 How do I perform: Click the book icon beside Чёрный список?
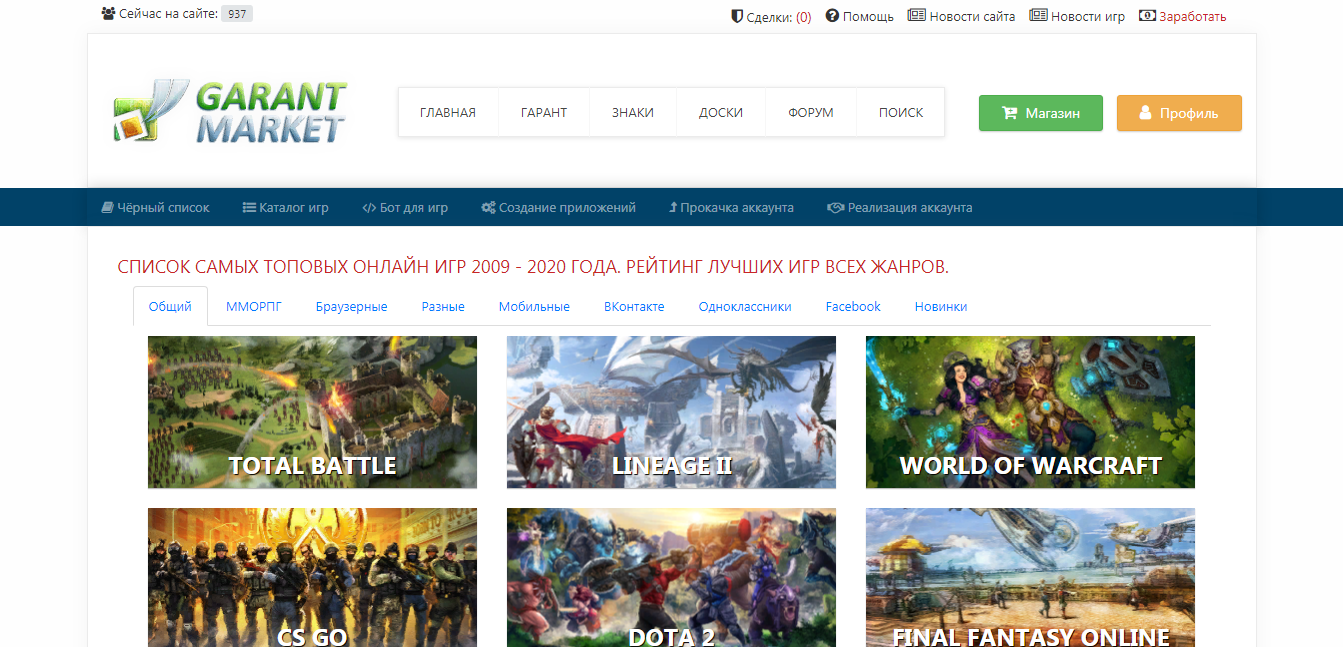tap(108, 208)
